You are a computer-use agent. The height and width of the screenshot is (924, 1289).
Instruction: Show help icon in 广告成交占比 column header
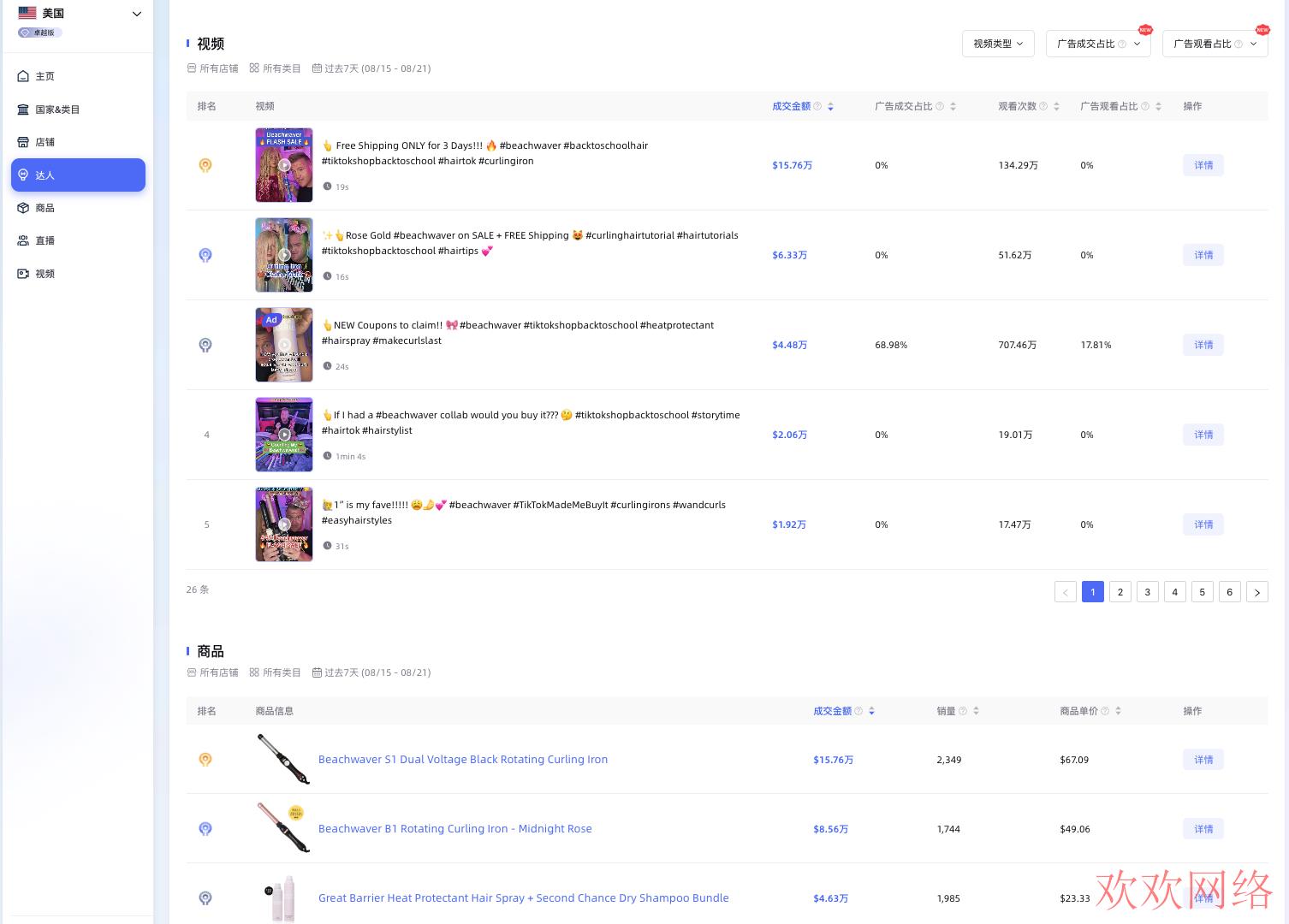940,106
